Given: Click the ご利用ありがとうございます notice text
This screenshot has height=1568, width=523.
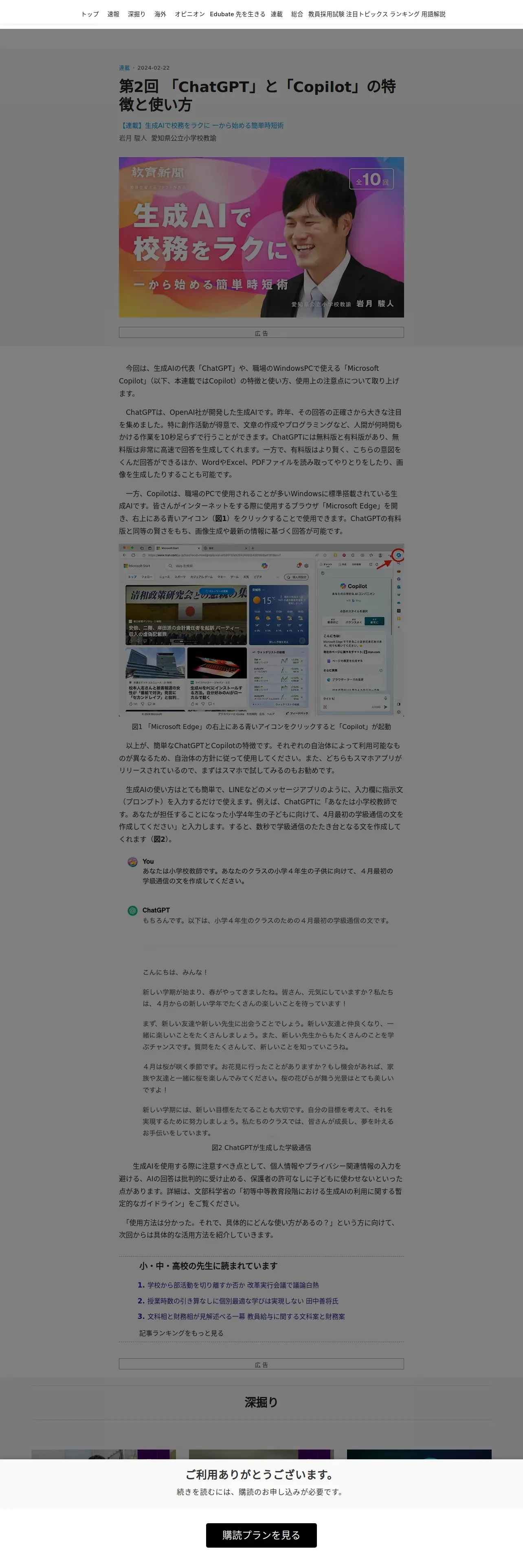Looking at the screenshot, I should (261, 1475).
